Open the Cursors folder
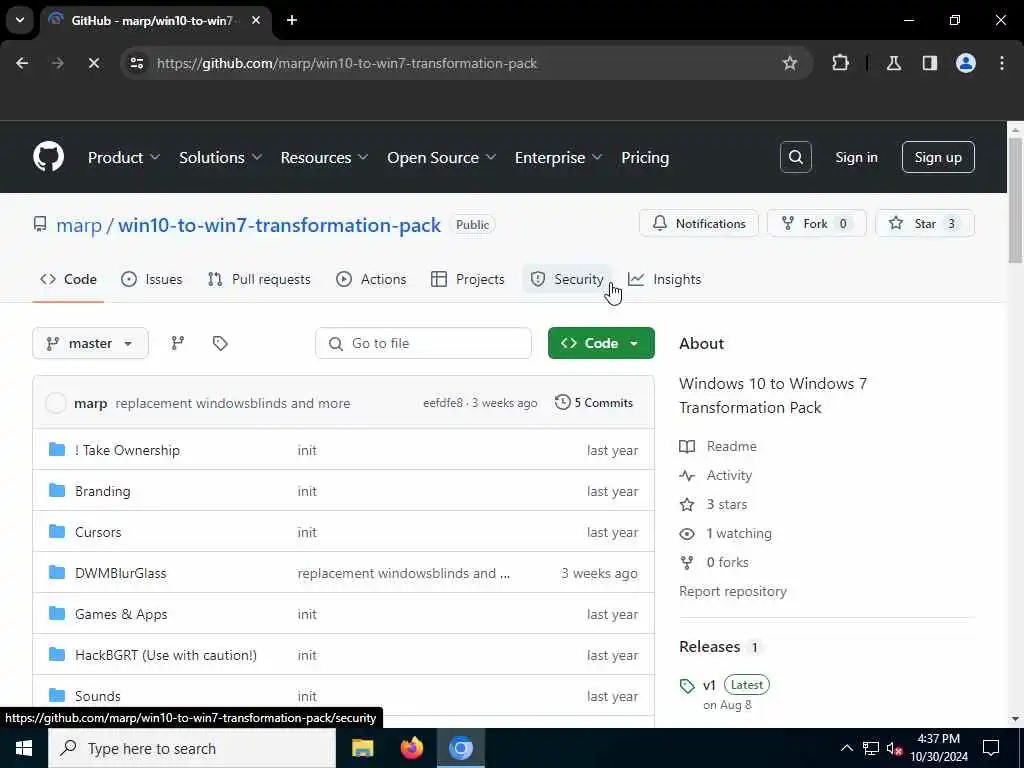 (x=98, y=532)
